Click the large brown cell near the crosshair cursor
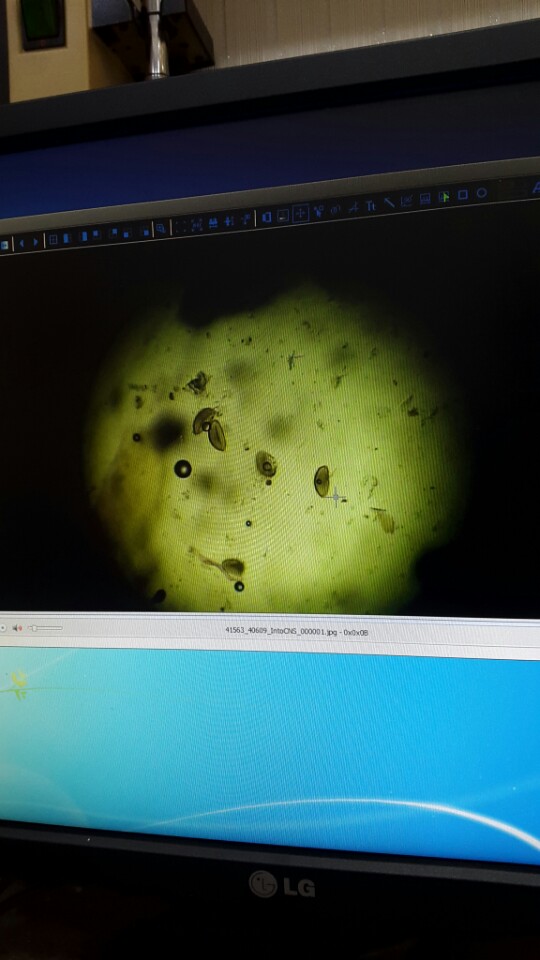Viewport: 540px width, 960px height. tap(321, 481)
